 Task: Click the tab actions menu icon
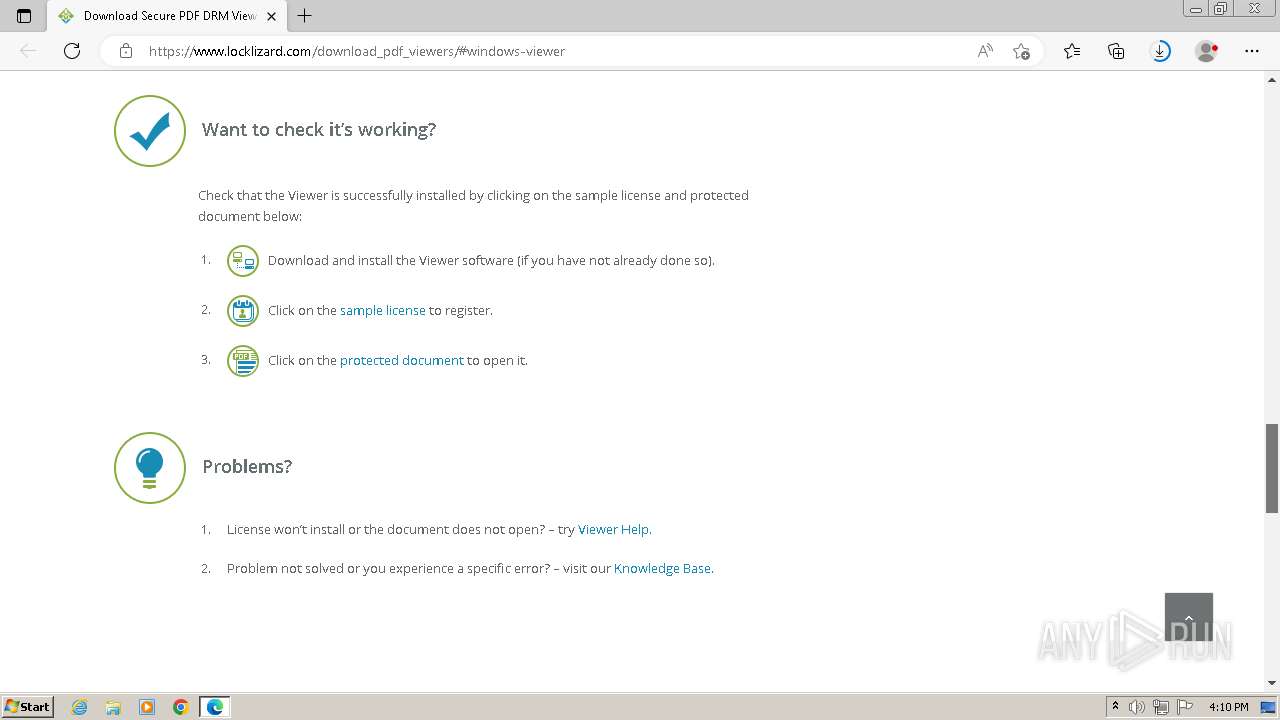[x=24, y=16]
